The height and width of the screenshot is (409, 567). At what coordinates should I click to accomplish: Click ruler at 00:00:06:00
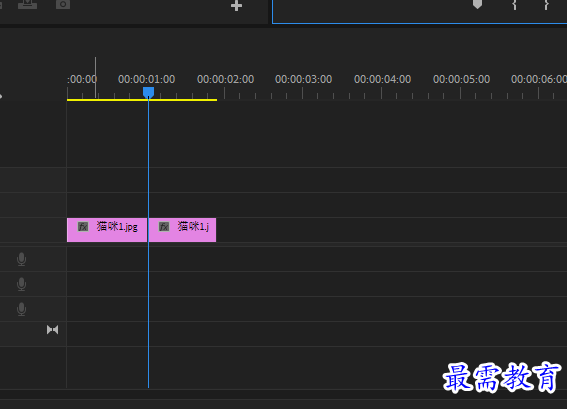(x=539, y=79)
